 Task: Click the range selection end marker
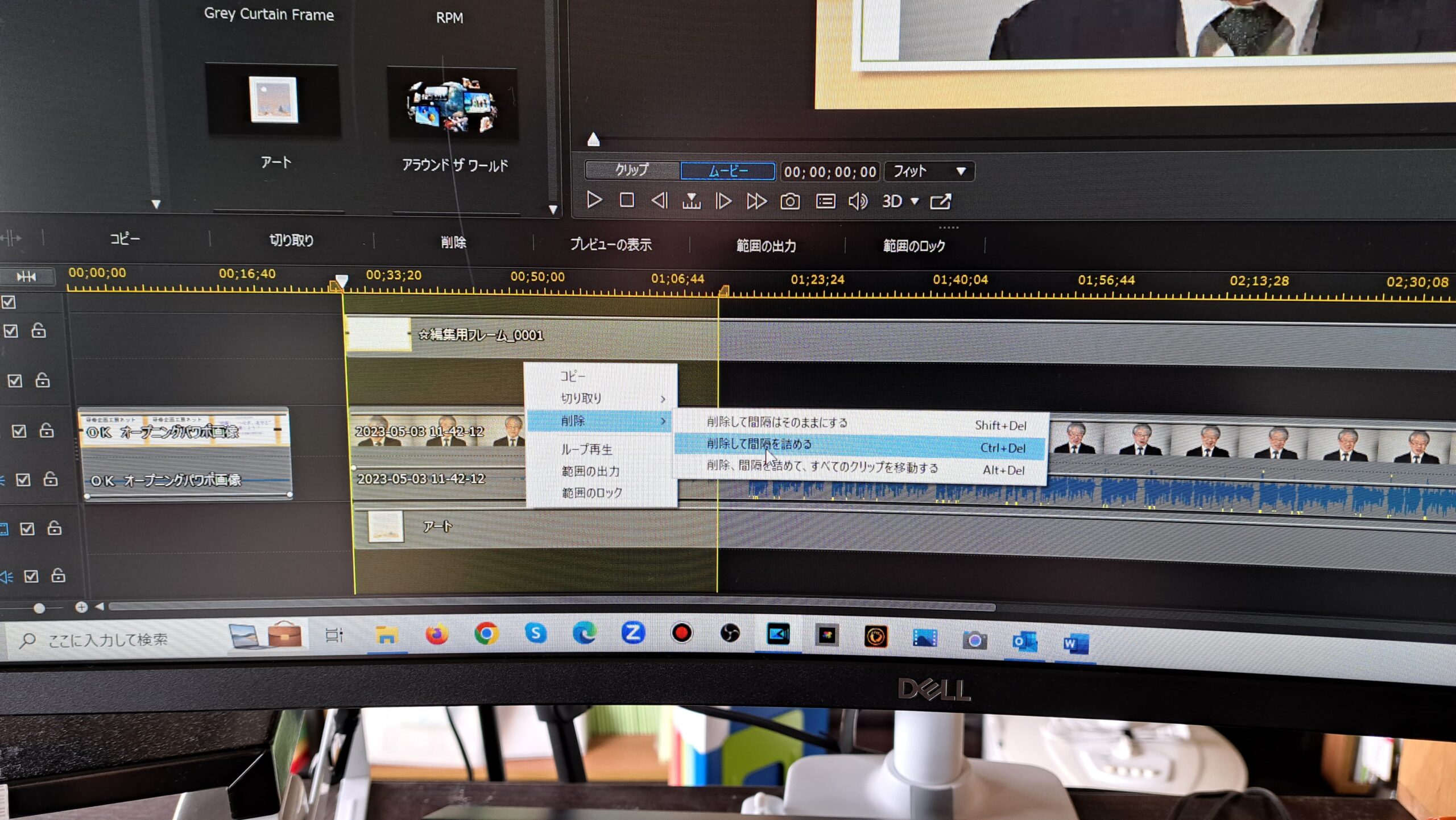coord(723,291)
